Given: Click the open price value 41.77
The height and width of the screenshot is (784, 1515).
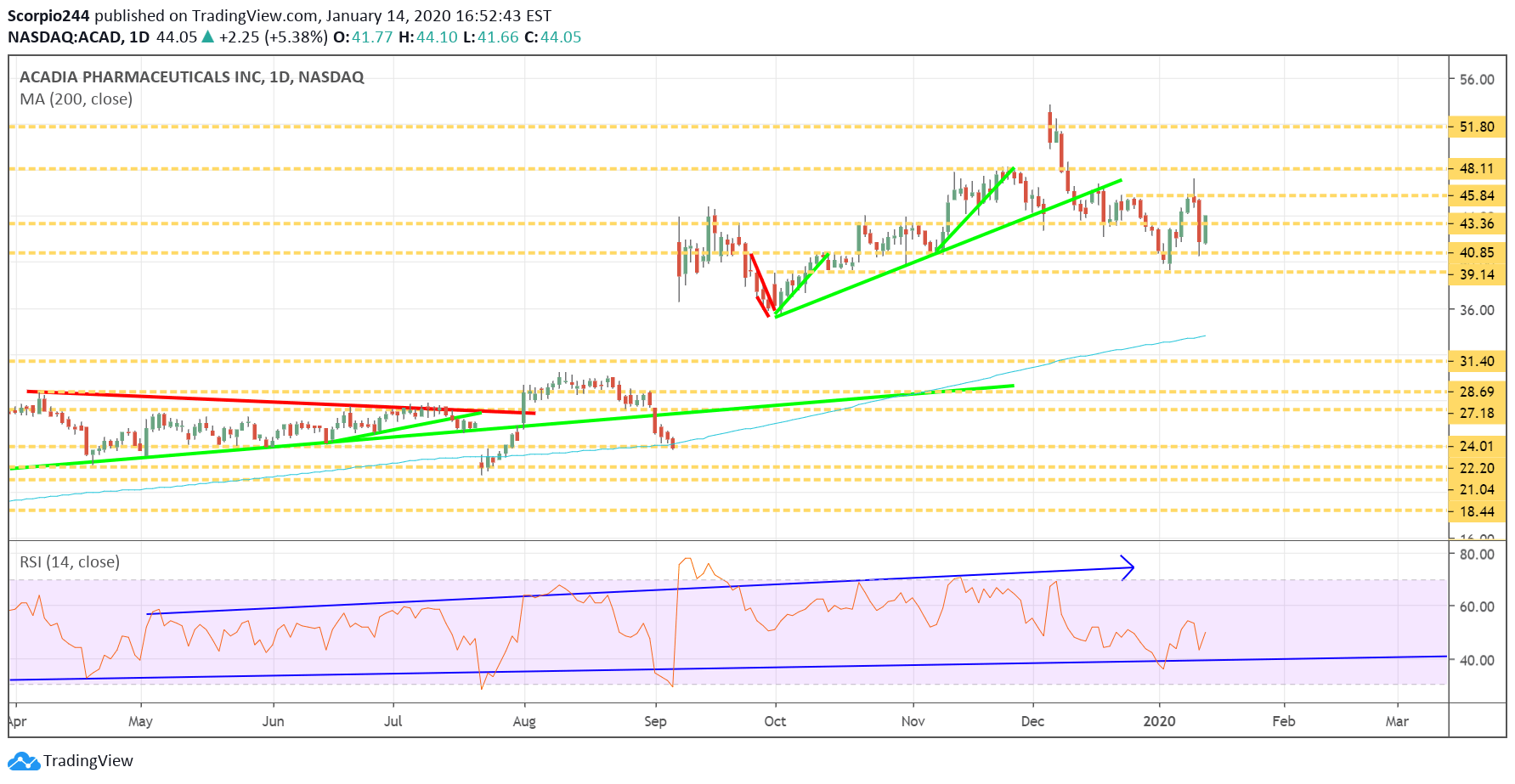Looking at the screenshot, I should [372, 37].
